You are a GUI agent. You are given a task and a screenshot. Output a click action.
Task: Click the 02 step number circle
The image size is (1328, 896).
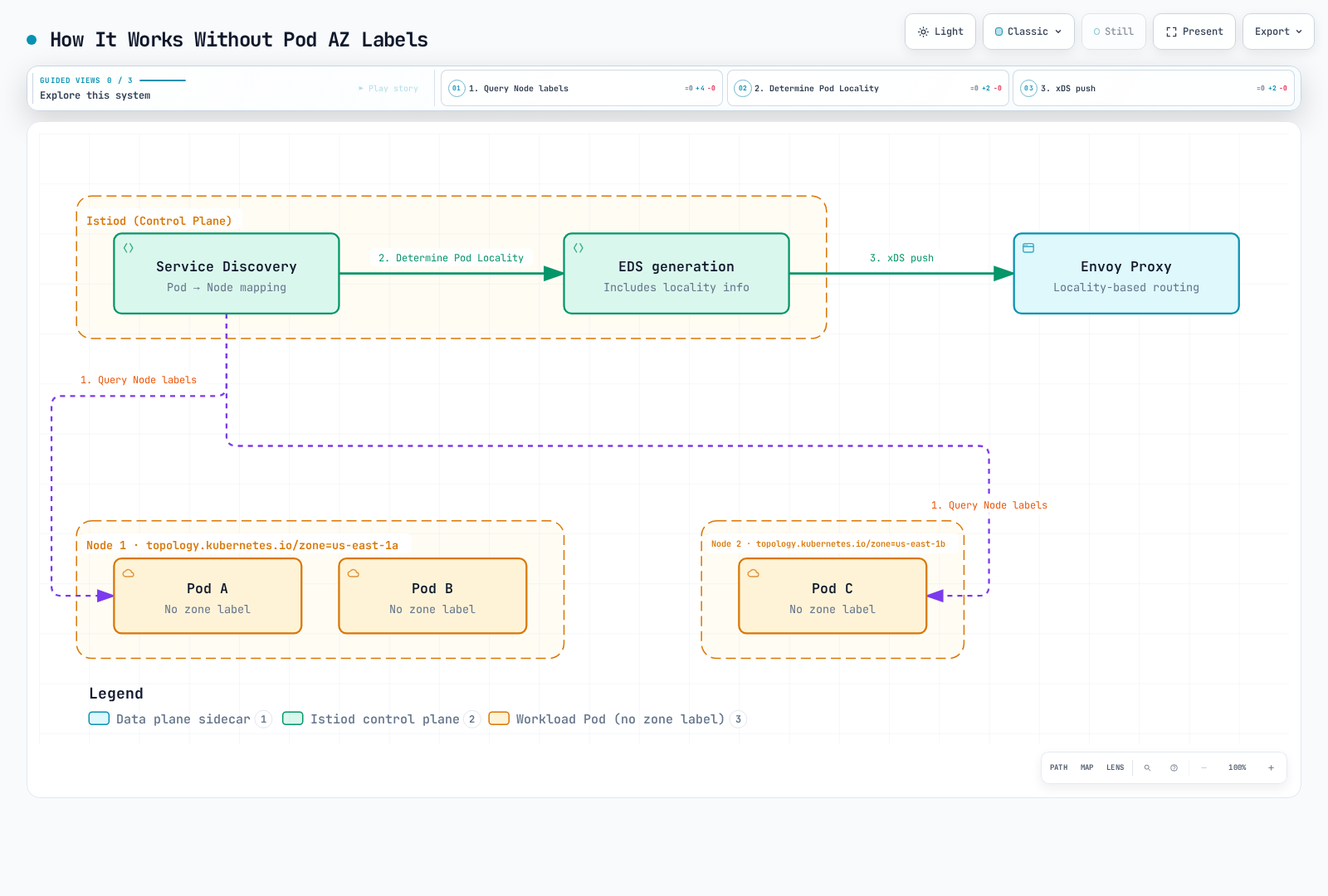pyautogui.click(x=743, y=88)
